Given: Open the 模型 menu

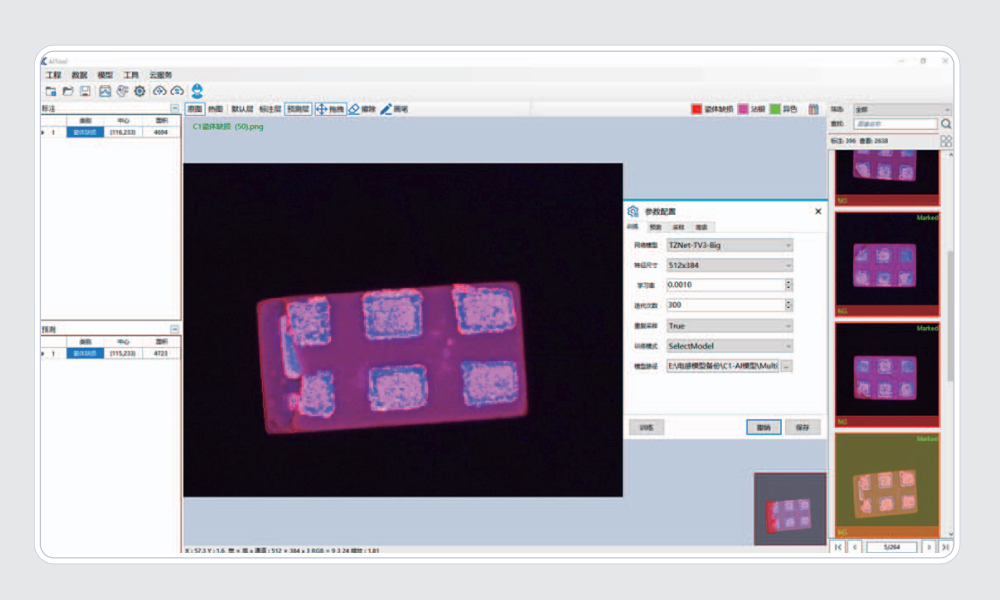Looking at the screenshot, I should tap(105, 75).
